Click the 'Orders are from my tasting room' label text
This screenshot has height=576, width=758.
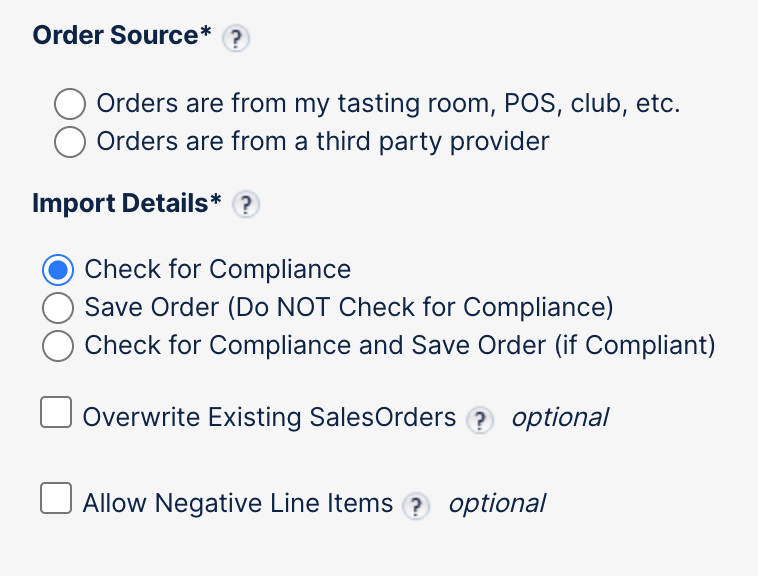tap(388, 104)
